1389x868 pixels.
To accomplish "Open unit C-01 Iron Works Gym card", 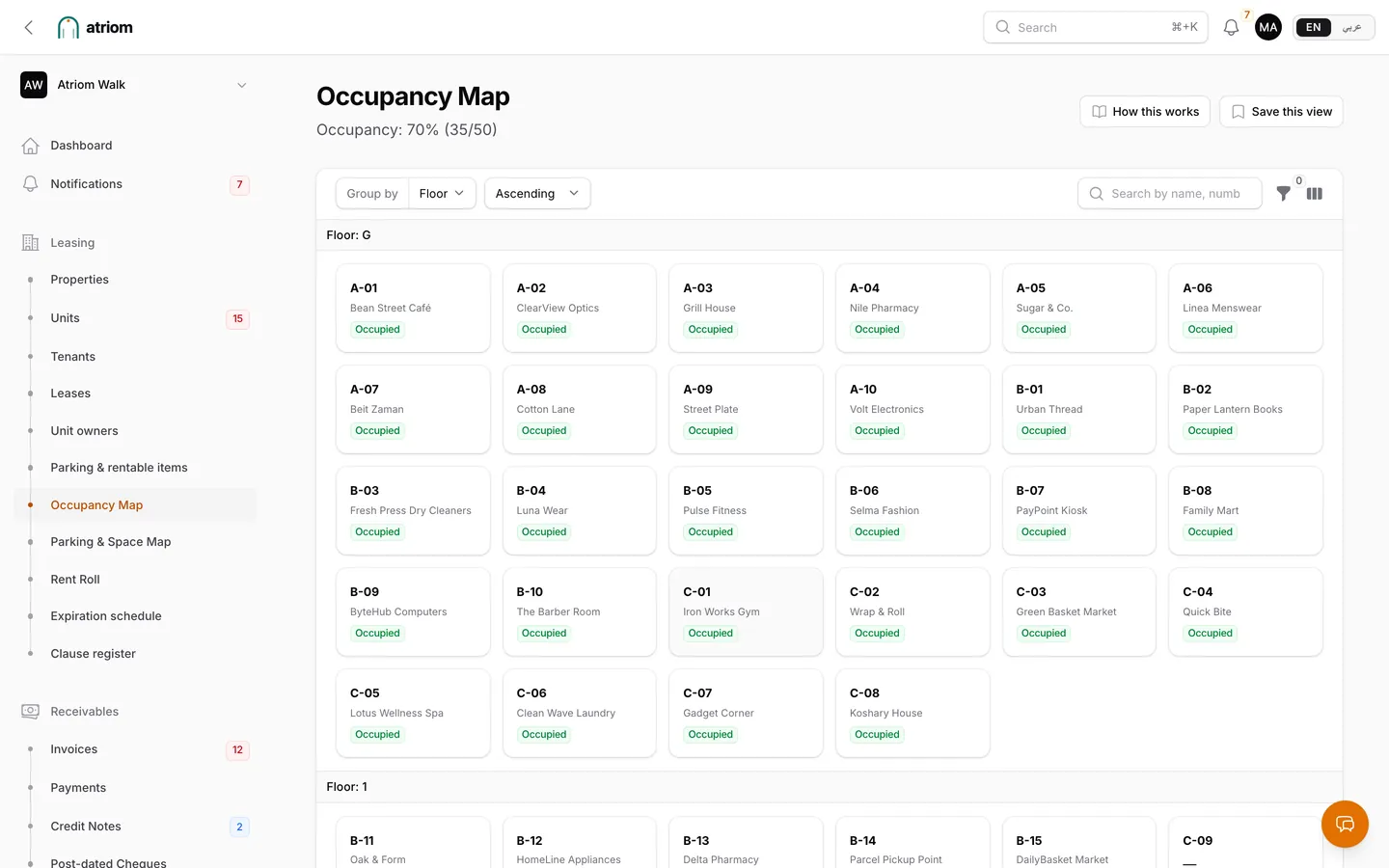I will [x=746, y=611].
